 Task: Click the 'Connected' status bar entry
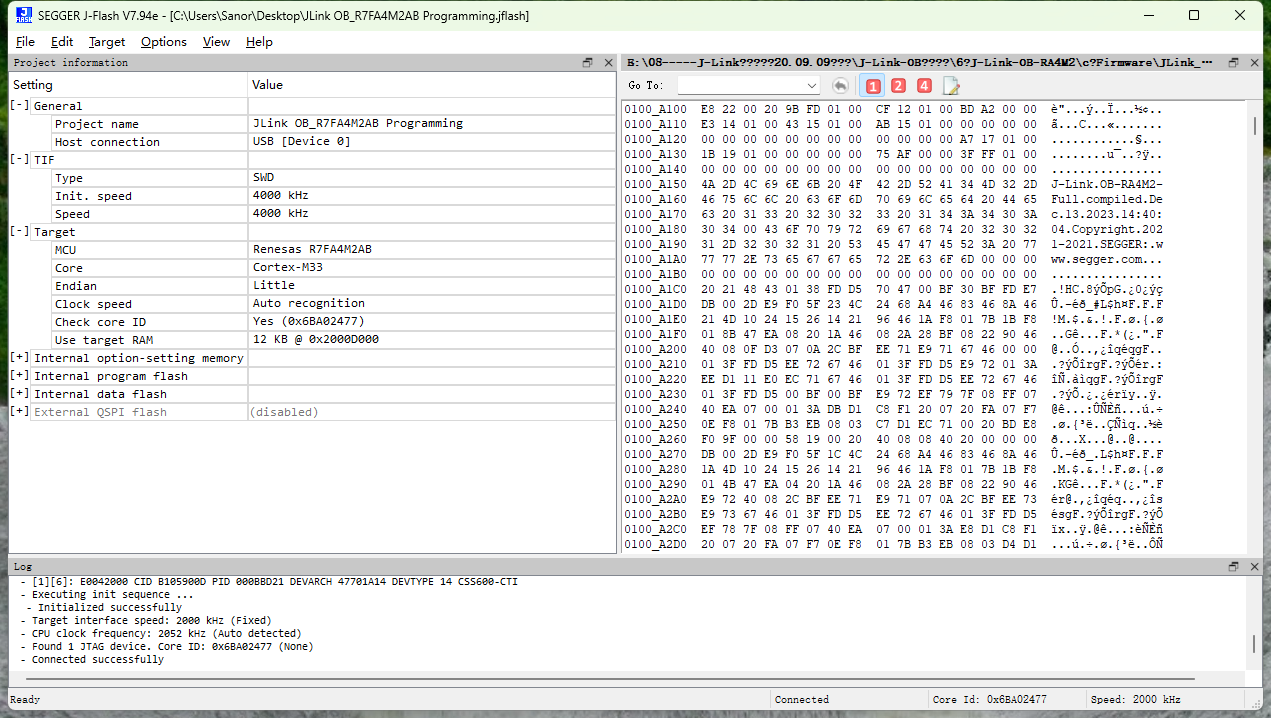802,700
